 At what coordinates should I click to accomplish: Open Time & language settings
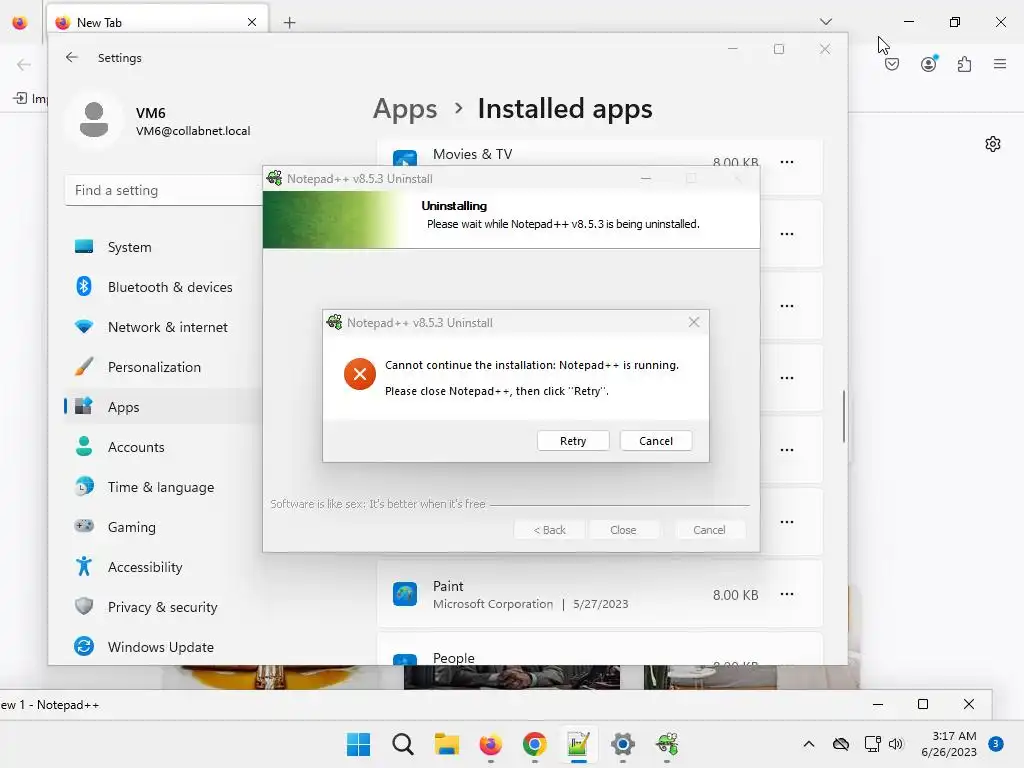(x=163, y=487)
